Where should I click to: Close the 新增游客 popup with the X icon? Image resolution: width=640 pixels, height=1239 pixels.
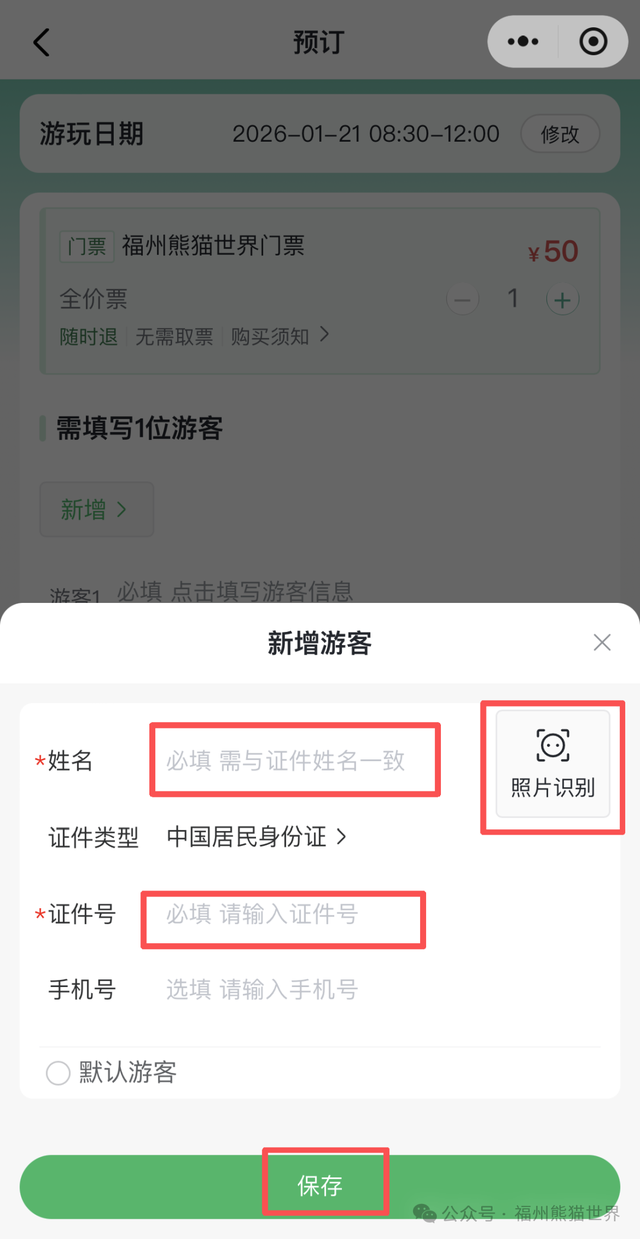coord(602,642)
